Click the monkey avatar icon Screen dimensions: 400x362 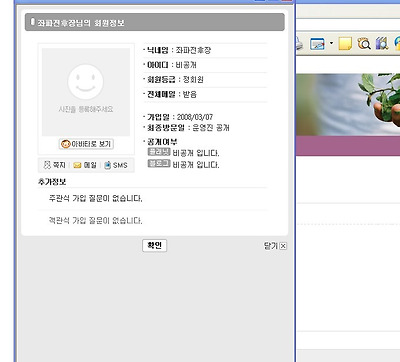[x=66, y=144]
